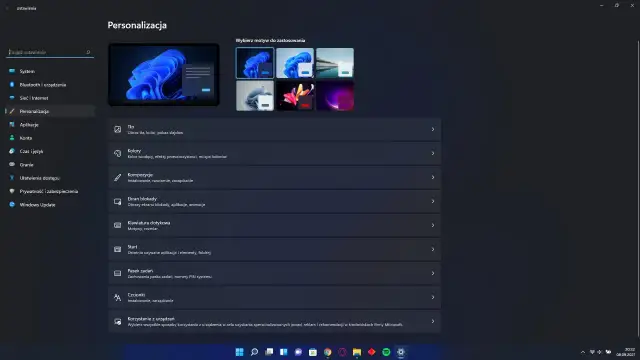Image resolution: width=640 pixels, height=360 pixels.
Task: Select the purple glow theme thumbnail
Action: click(335, 96)
